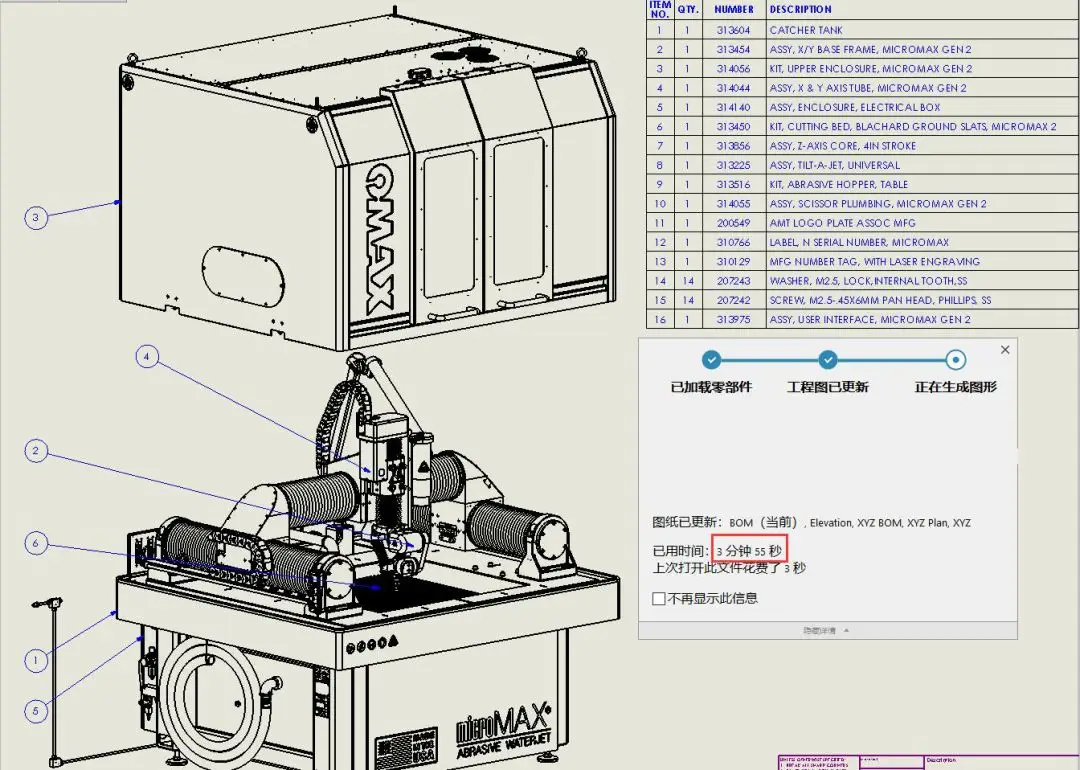Viewport: 1080px width, 770px height.
Task: Select balloon number 4 on the drawing
Action: click(x=147, y=357)
